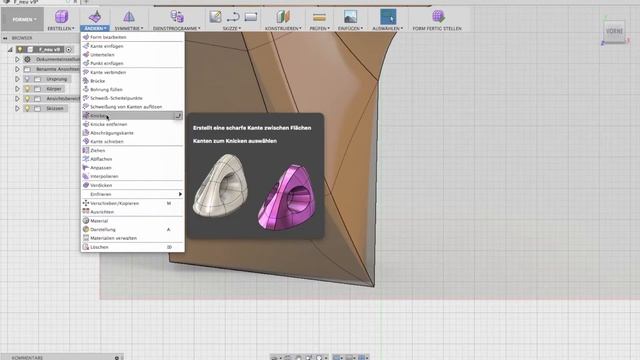Choose Schweiß-Scheitelpunkte from the menu
The height and width of the screenshot is (360, 640).
coord(133,98)
